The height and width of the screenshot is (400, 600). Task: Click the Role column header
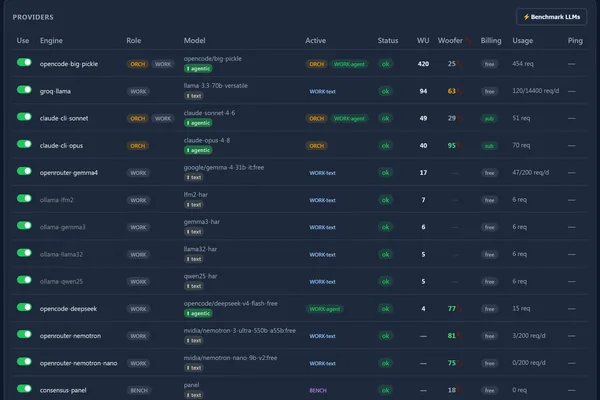click(x=134, y=41)
